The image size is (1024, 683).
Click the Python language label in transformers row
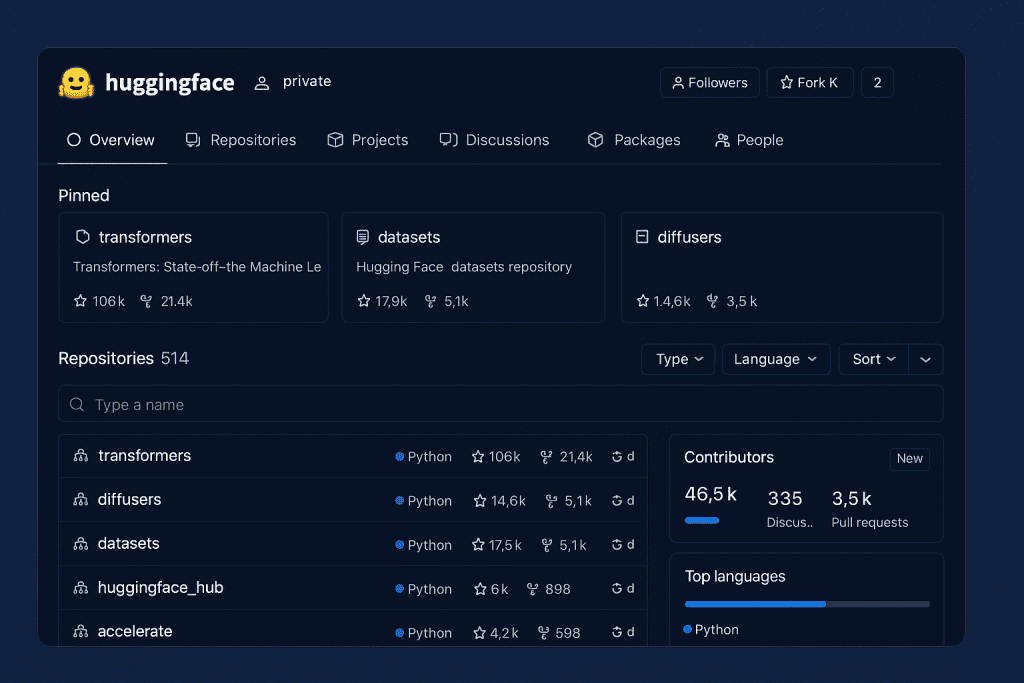pos(429,457)
